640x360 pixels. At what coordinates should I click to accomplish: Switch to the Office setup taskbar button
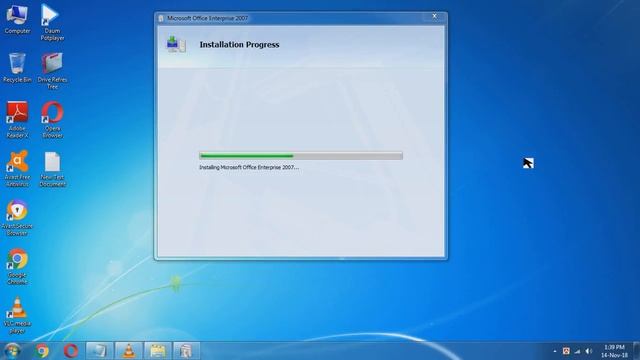[186, 351]
